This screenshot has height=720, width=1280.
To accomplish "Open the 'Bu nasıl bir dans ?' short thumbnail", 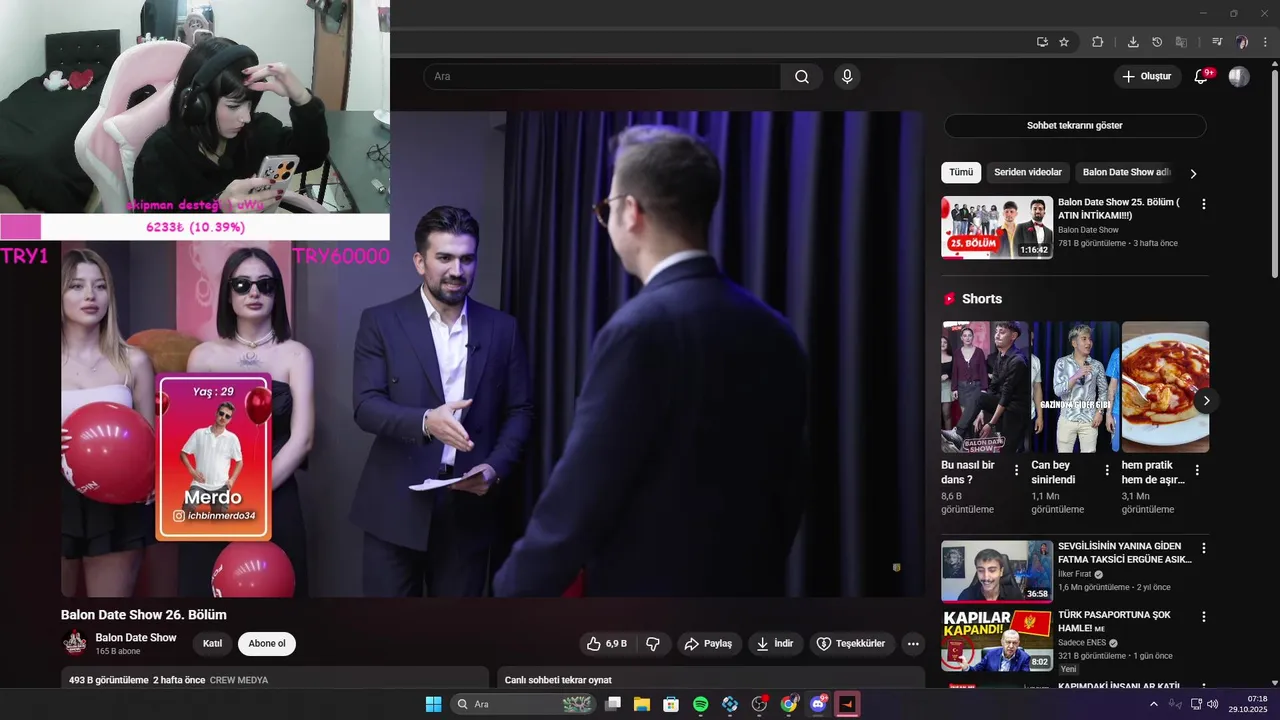I will pyautogui.click(x=985, y=387).
